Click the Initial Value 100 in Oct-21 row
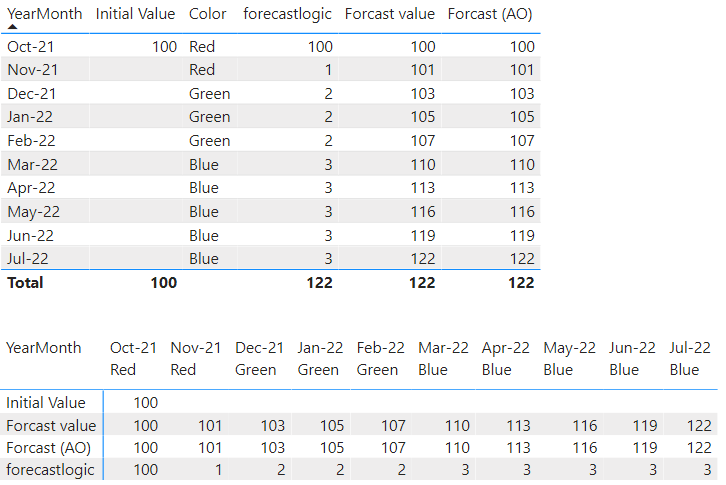This screenshot has height=485, width=726. click(x=164, y=47)
